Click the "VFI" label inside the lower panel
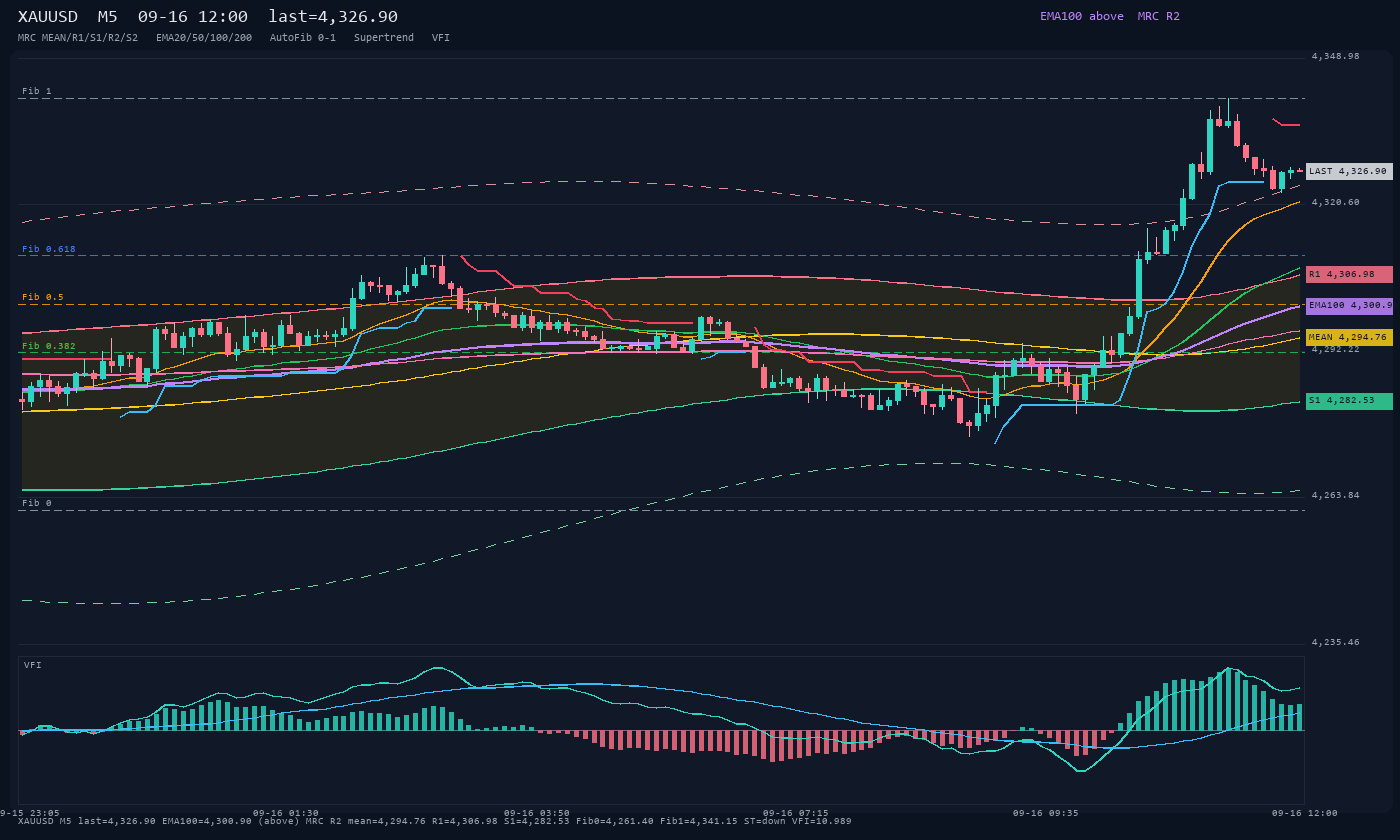Image resolution: width=1400 pixels, height=840 pixels. [33, 665]
